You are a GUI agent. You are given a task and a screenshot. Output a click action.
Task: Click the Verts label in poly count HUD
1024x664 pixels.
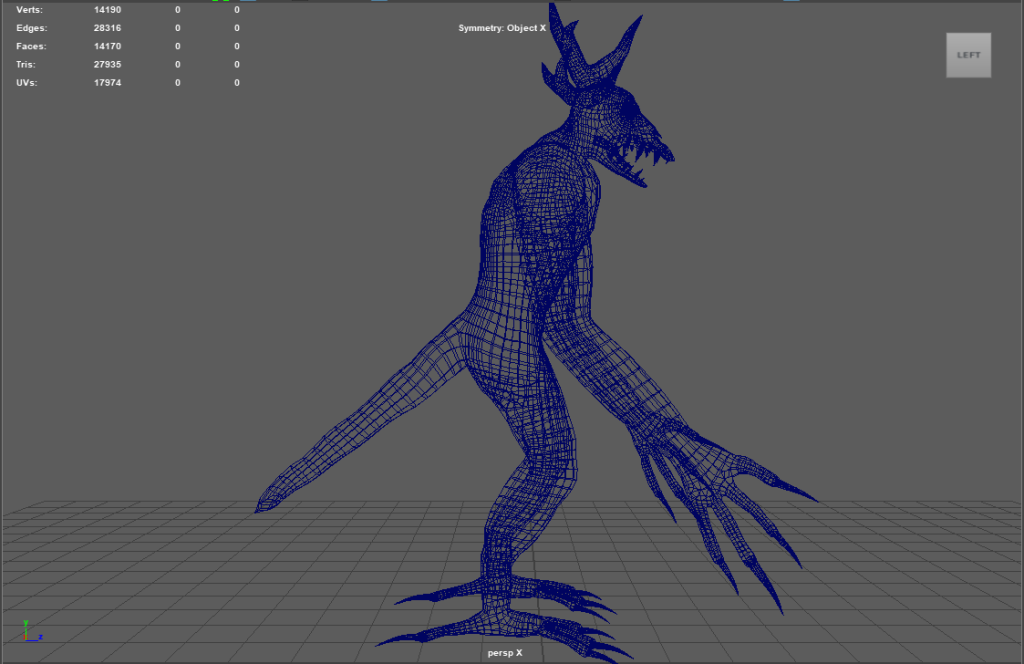pyautogui.click(x=30, y=10)
